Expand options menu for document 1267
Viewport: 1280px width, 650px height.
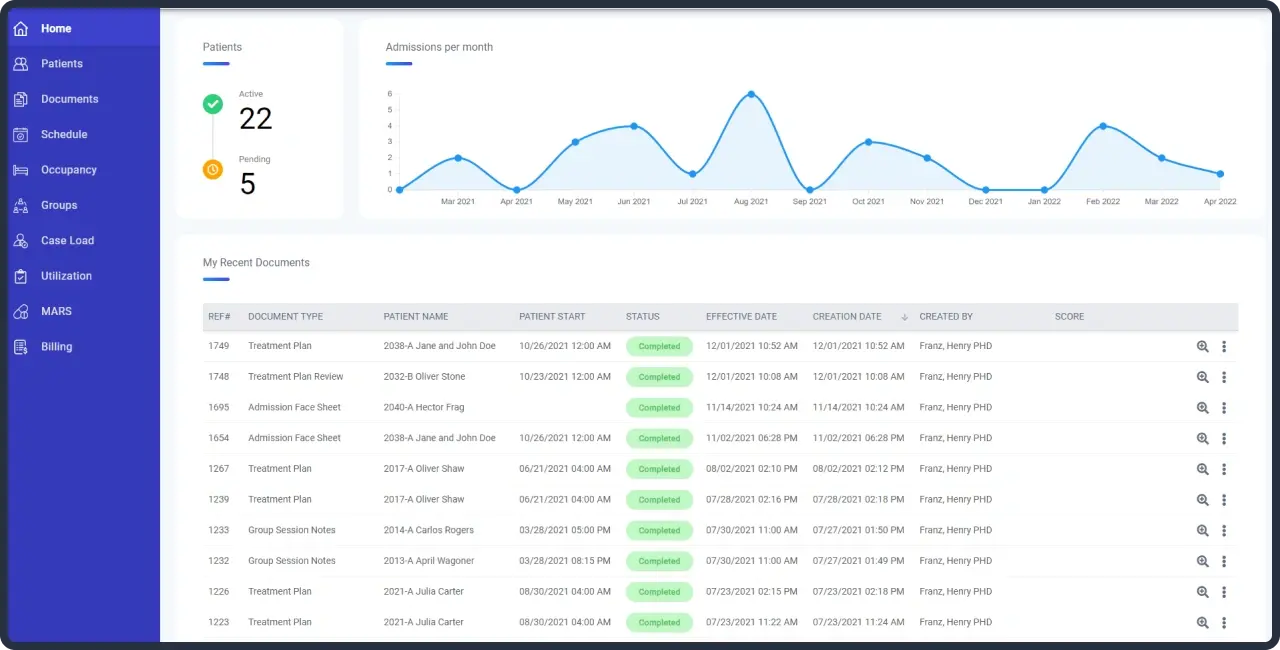click(x=1224, y=469)
